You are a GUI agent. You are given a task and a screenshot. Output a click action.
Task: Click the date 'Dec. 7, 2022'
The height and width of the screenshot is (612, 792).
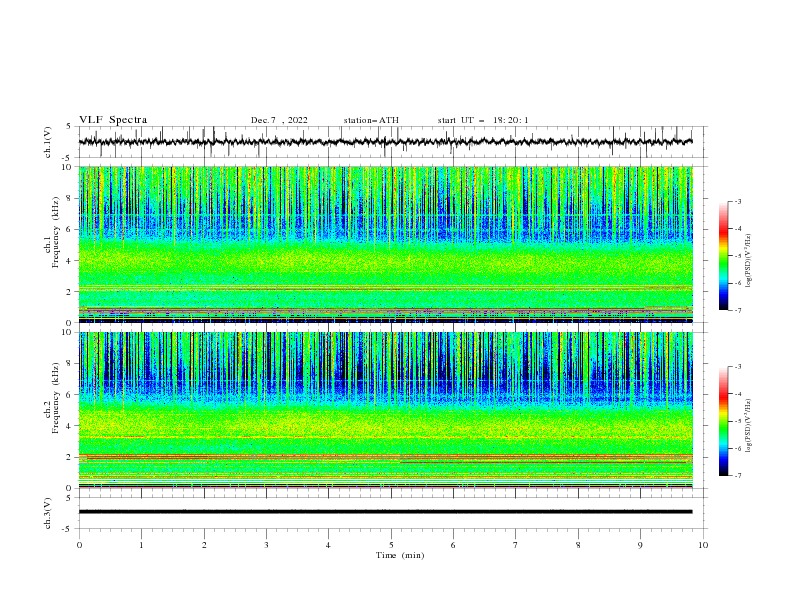click(x=279, y=120)
